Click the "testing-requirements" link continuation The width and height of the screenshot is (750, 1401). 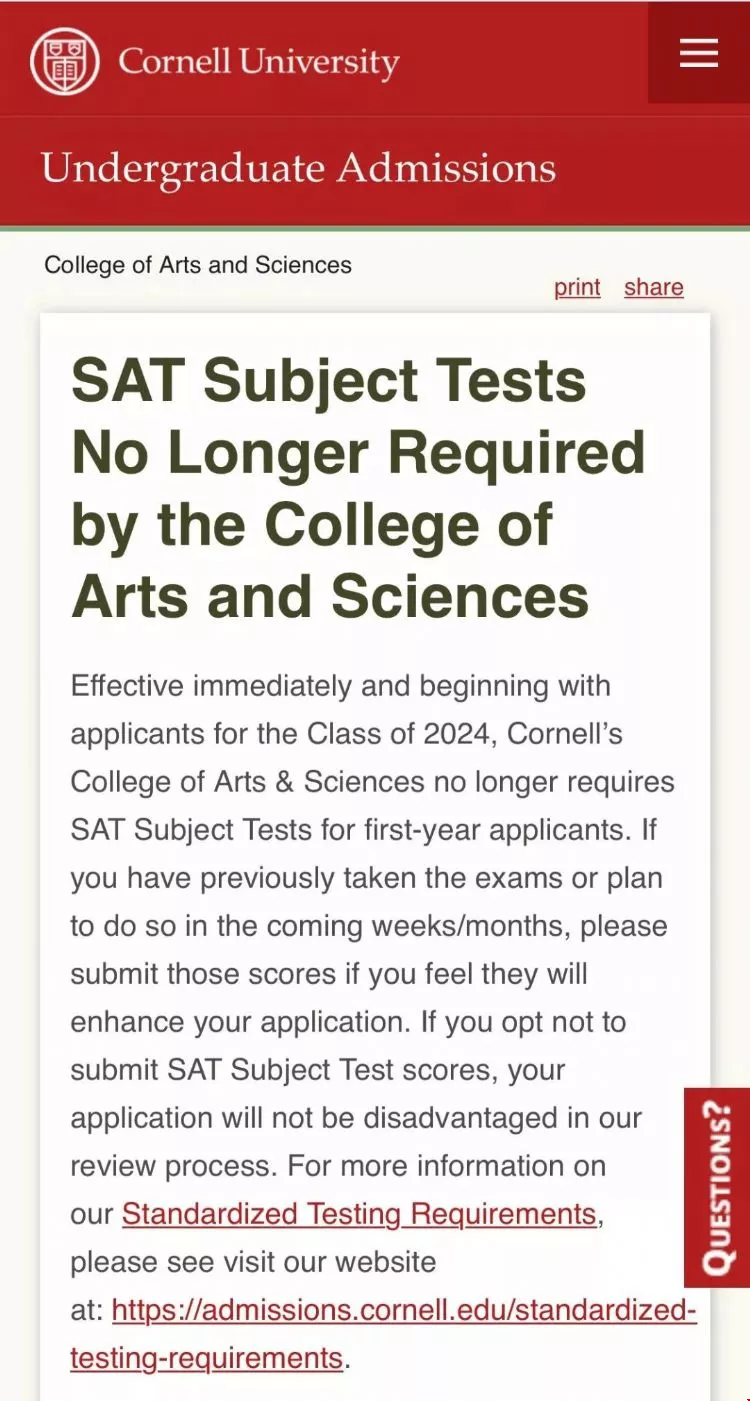point(207,1358)
